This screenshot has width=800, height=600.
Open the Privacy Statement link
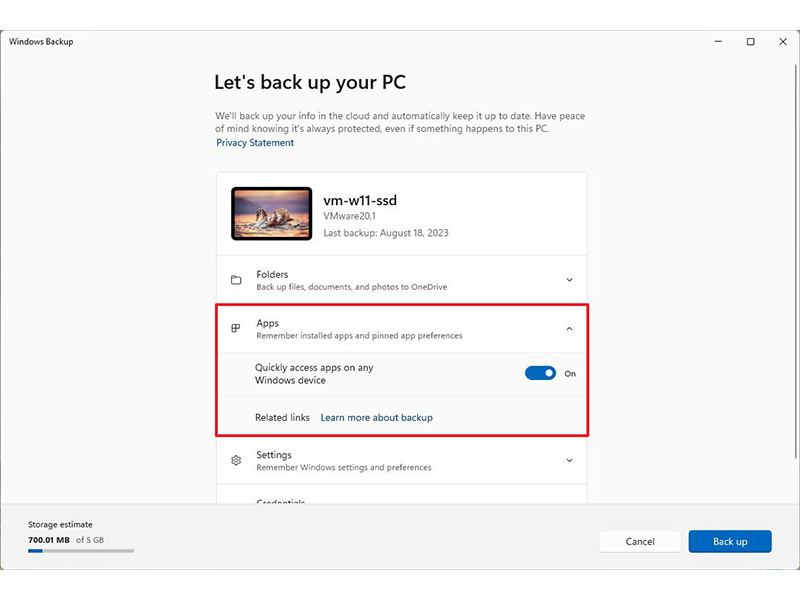255,143
